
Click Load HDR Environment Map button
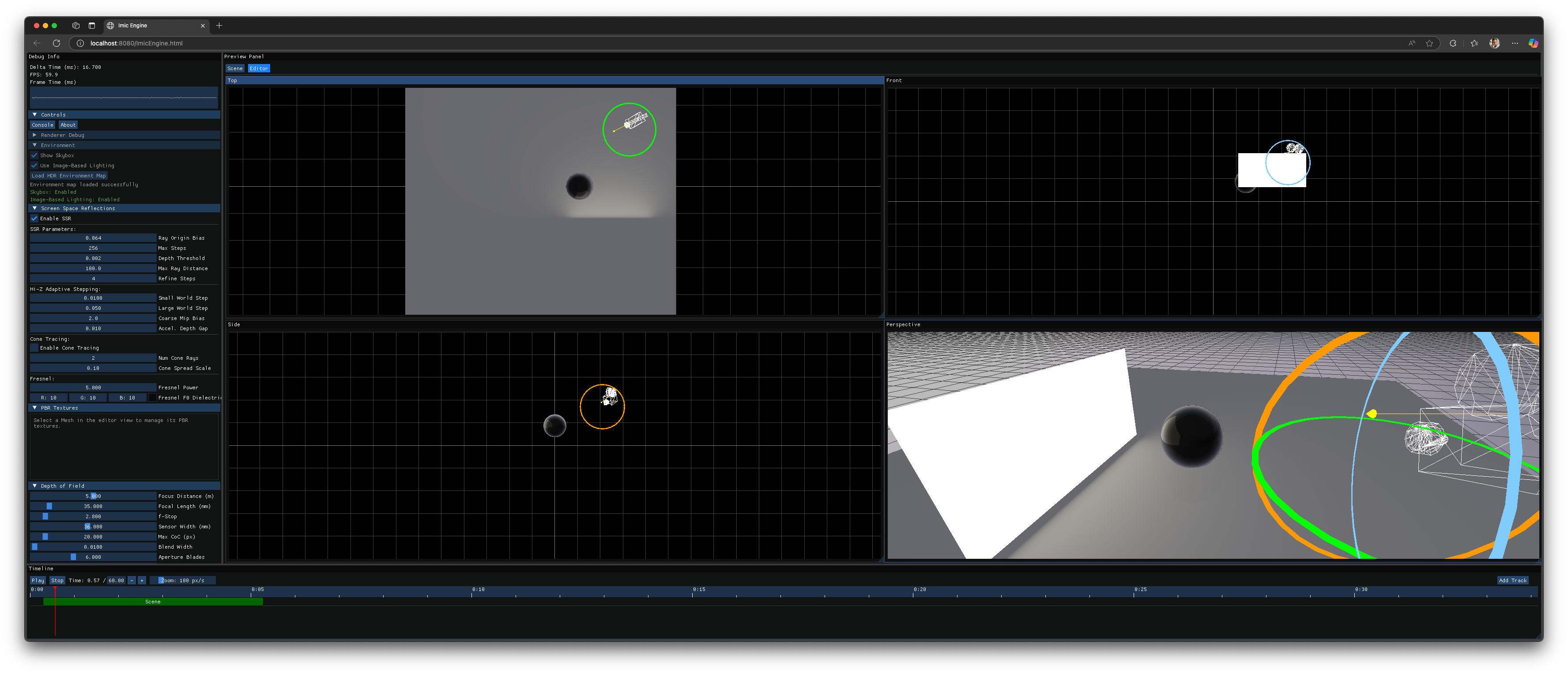(x=69, y=176)
